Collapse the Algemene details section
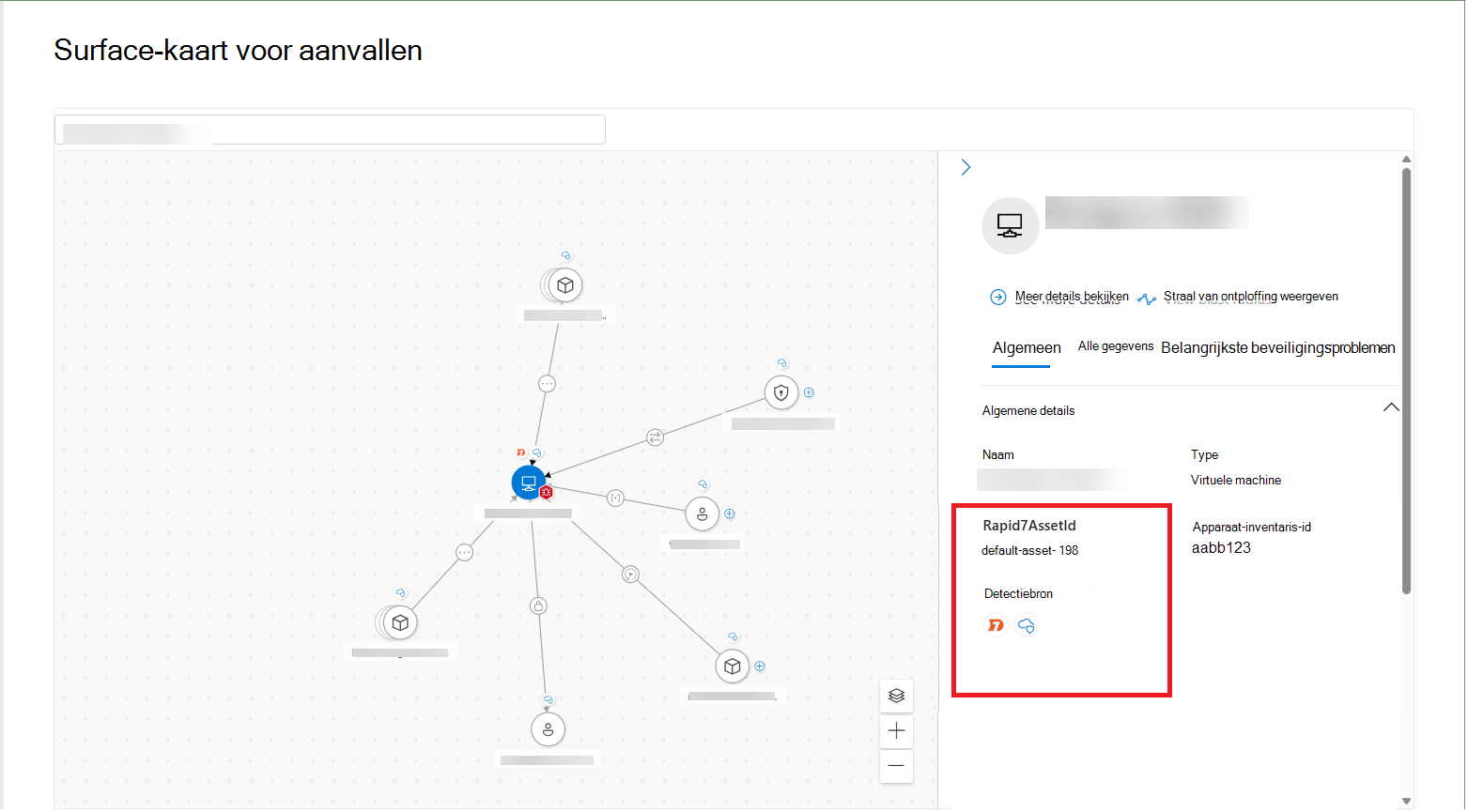This screenshot has width=1468, height=812. pyautogui.click(x=1391, y=407)
